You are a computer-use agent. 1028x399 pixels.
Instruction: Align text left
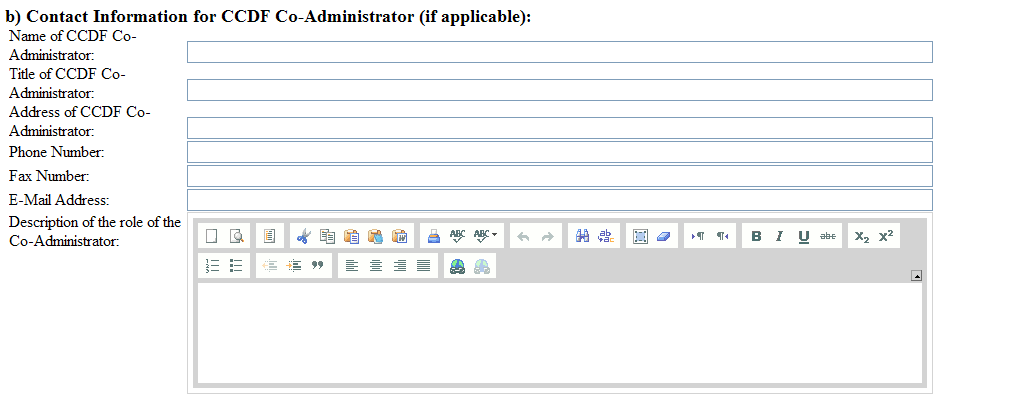pyautogui.click(x=352, y=265)
